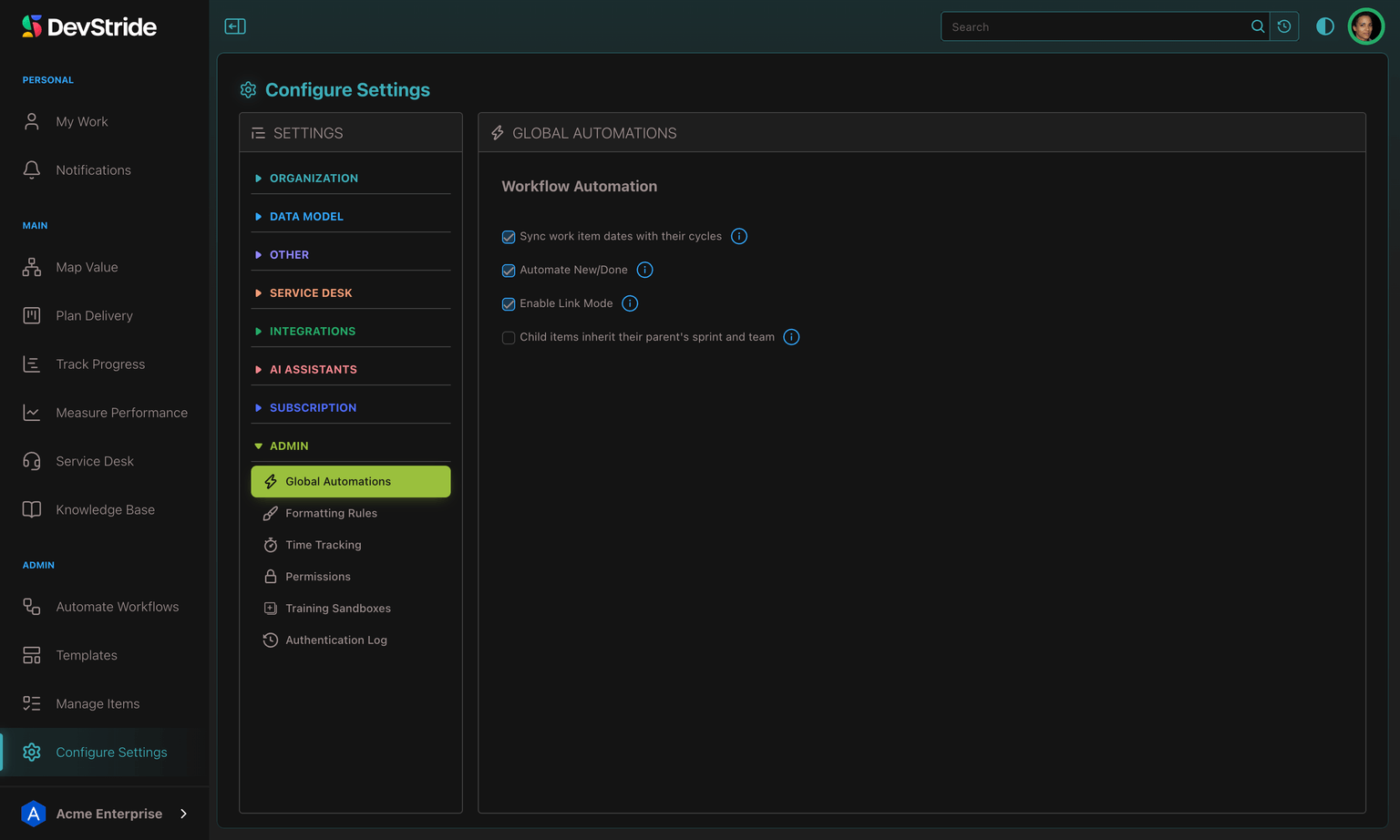This screenshot has width=1400, height=840.
Task: Click the search magnifier icon
Action: pos(1258,26)
